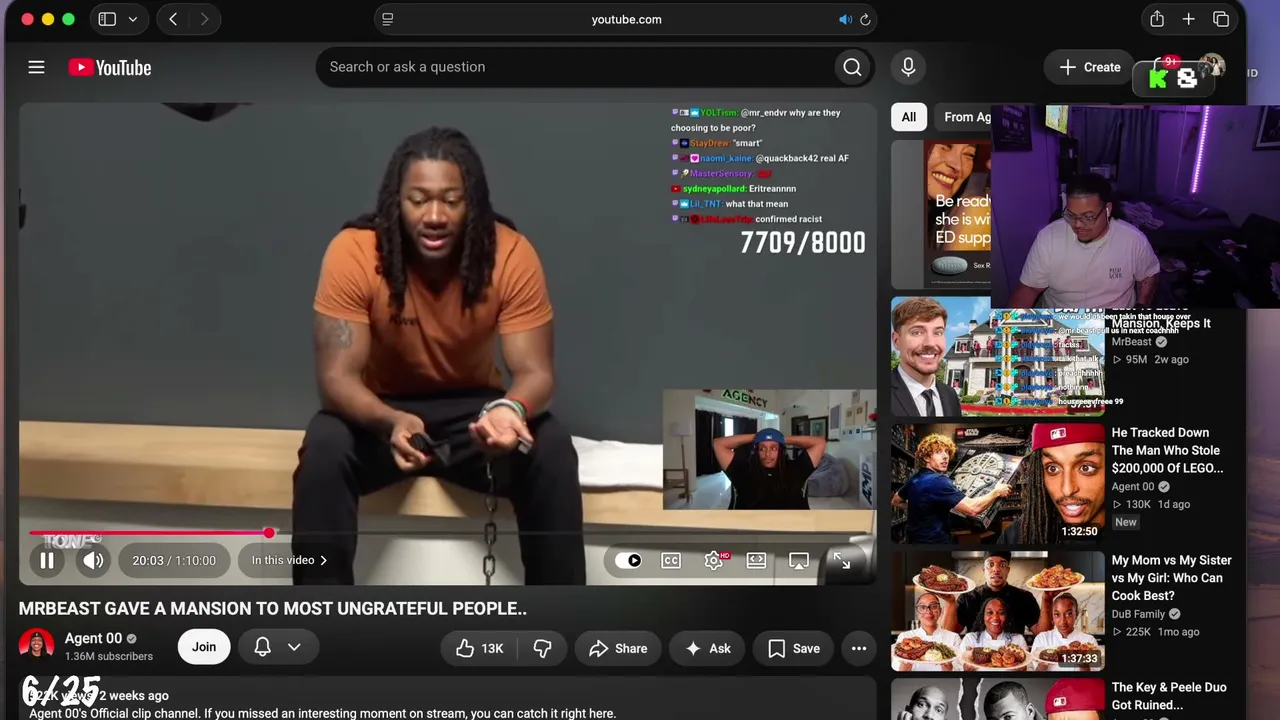Toggle the autoplay switch in the player
Screen dimensions: 1280x720
point(628,560)
